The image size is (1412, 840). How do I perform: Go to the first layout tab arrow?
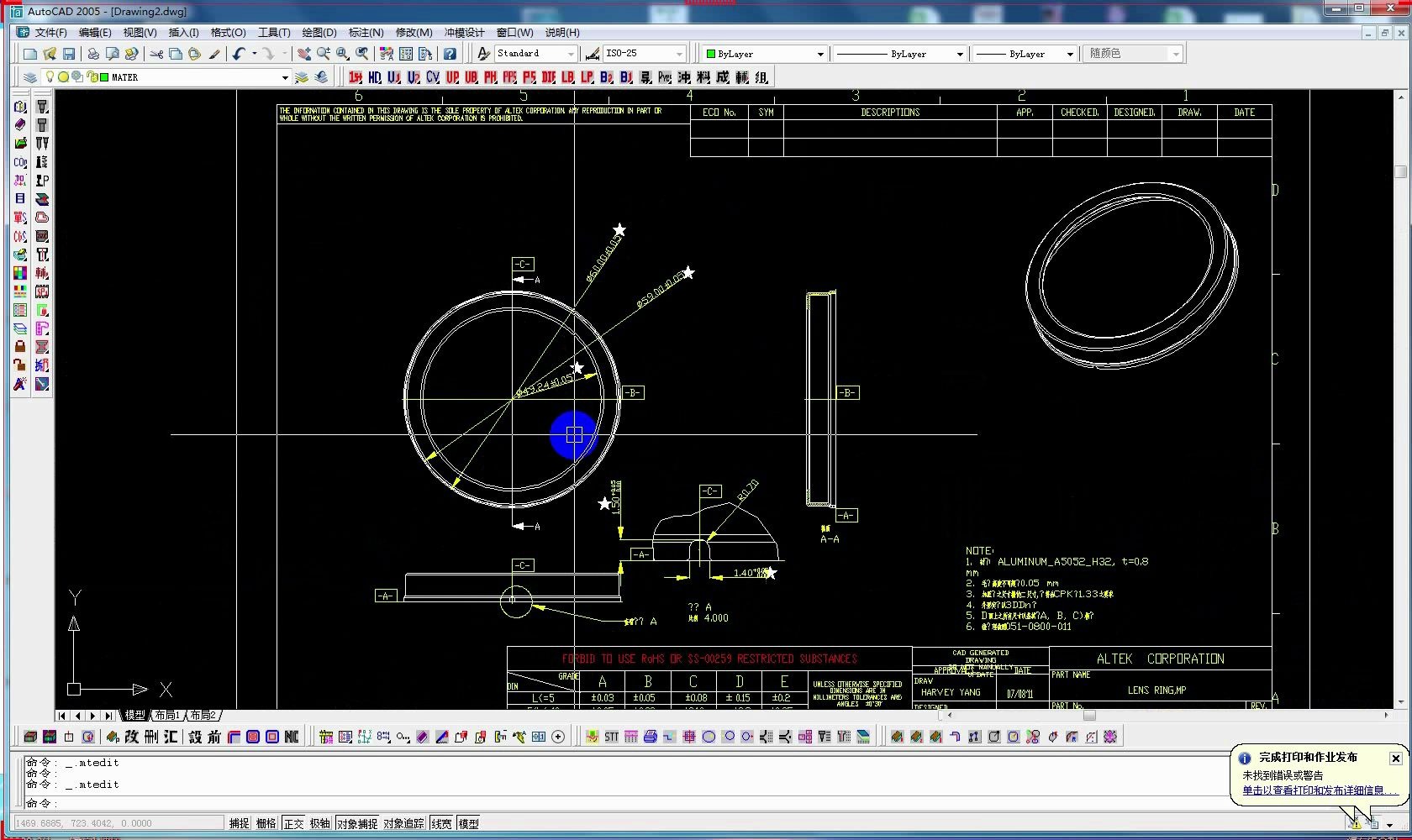tap(62, 716)
